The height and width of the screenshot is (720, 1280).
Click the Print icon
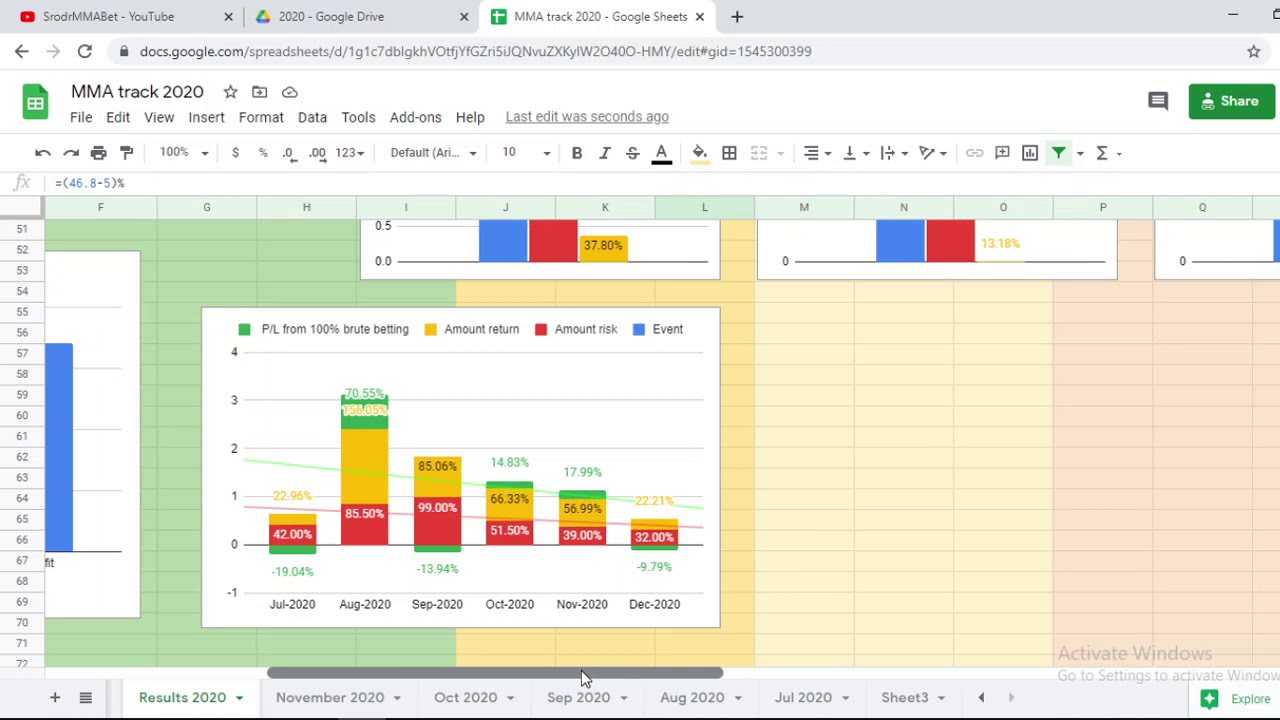tap(98, 153)
